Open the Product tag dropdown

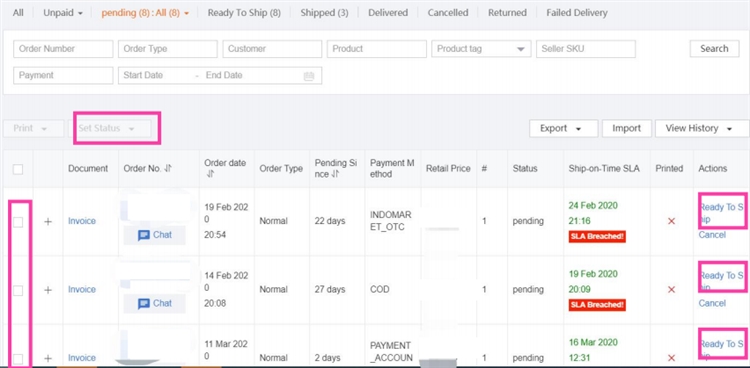click(x=481, y=49)
